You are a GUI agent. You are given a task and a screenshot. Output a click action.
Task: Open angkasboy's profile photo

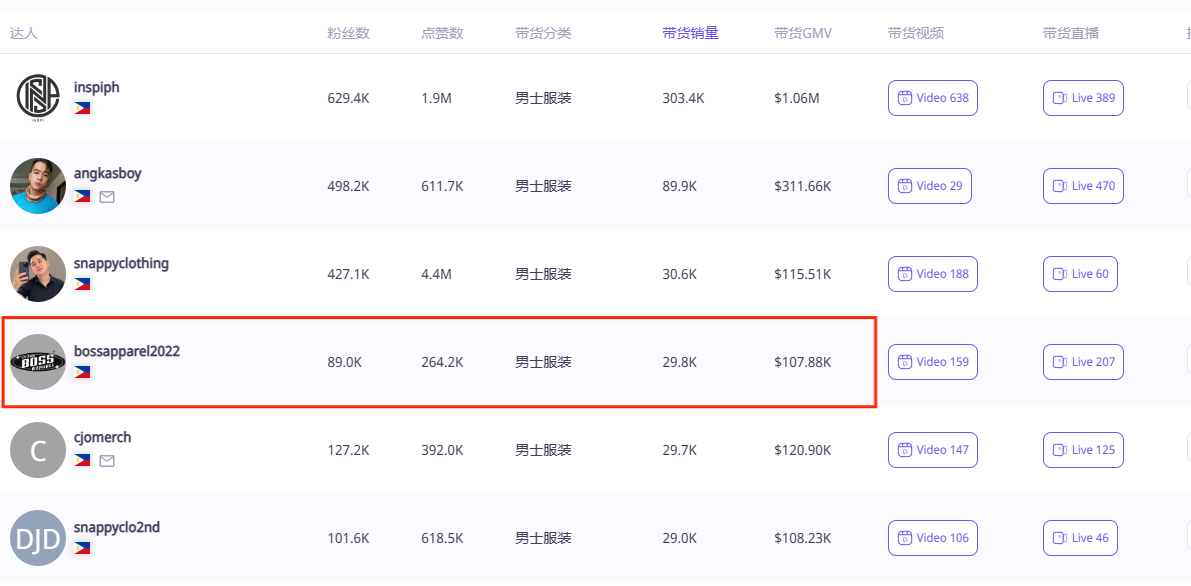(x=38, y=186)
